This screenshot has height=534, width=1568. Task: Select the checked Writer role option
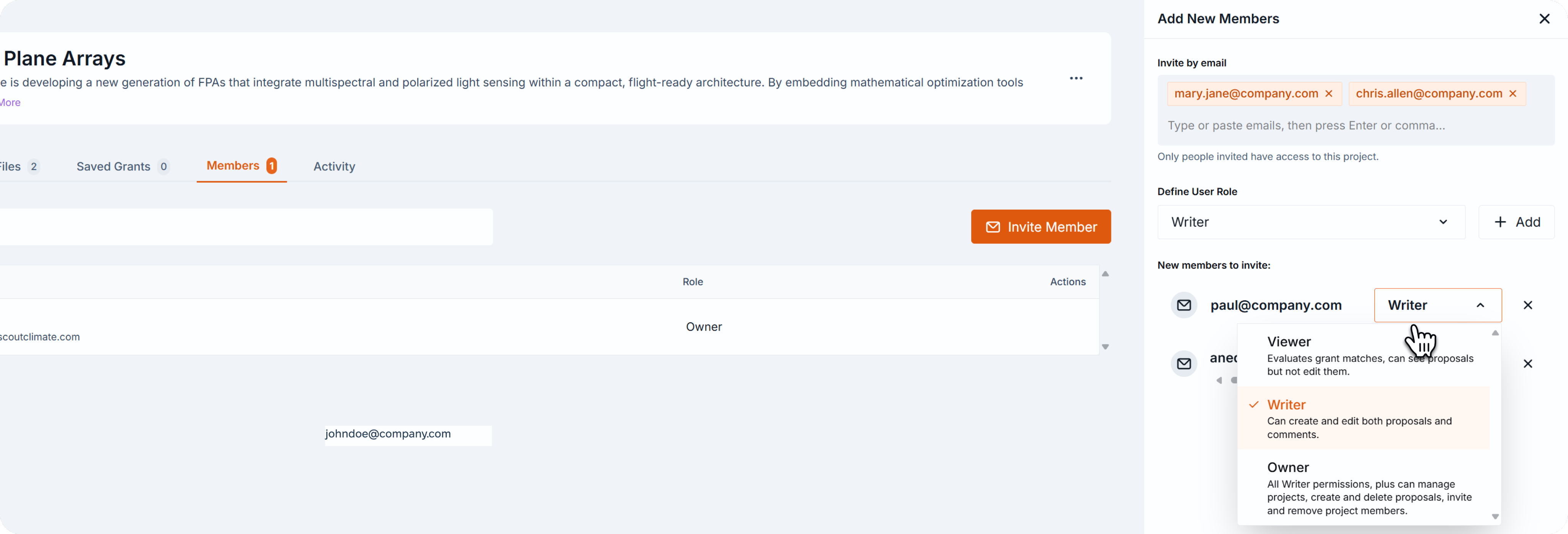pyautogui.click(x=1364, y=418)
